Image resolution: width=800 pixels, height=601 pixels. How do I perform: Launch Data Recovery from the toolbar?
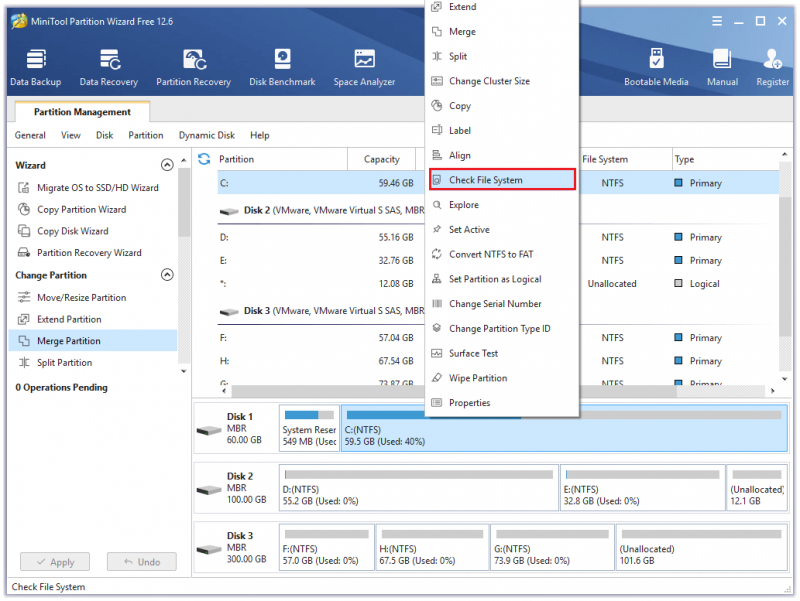[x=109, y=67]
